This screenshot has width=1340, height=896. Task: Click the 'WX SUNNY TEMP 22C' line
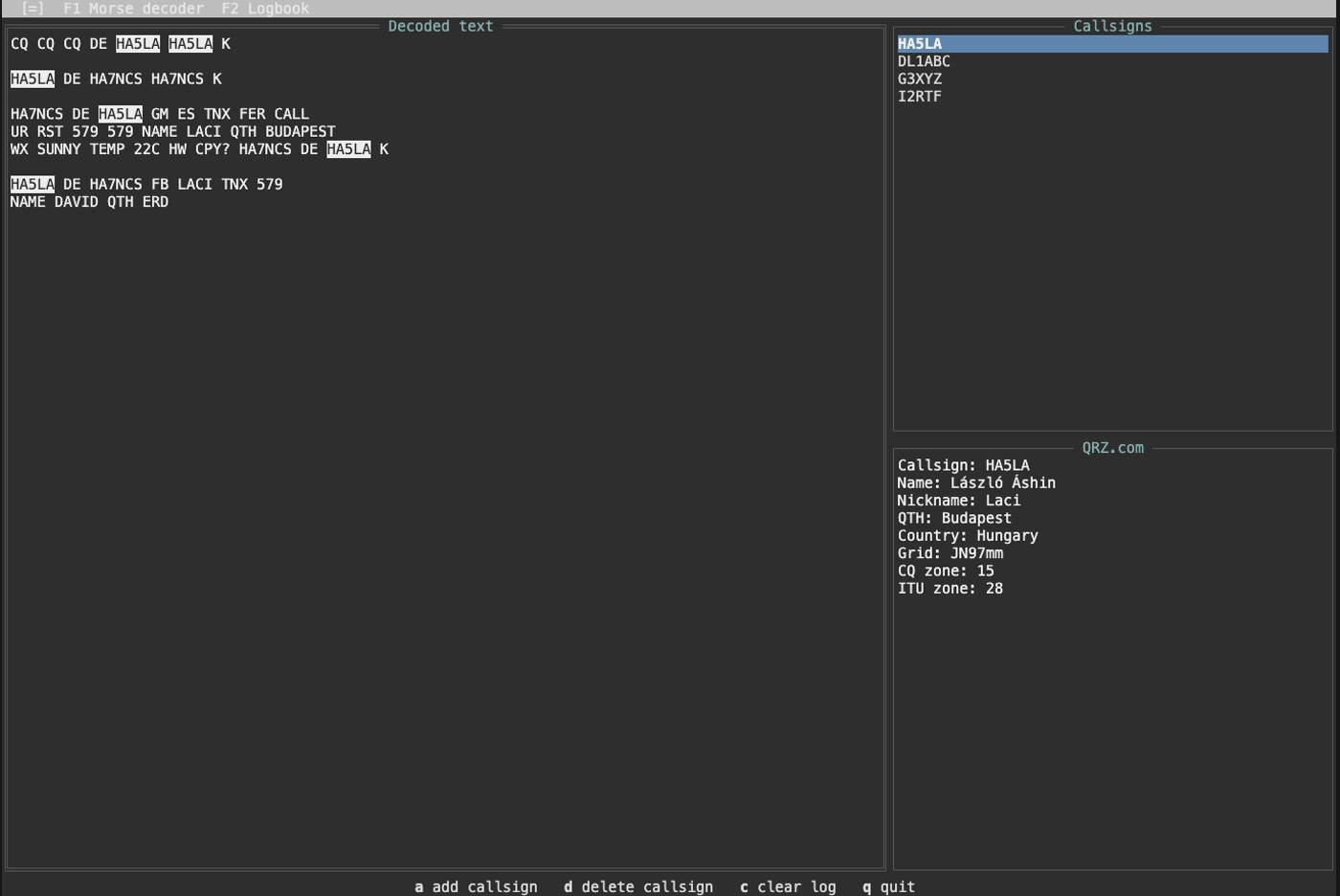(199, 149)
